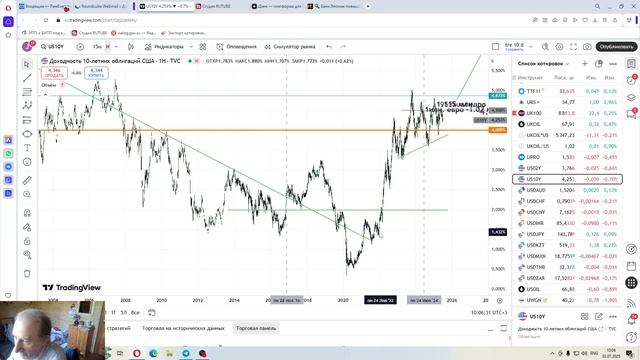Open the emoji icons tool
The width and height of the screenshot is (640, 360).
pos(27,162)
